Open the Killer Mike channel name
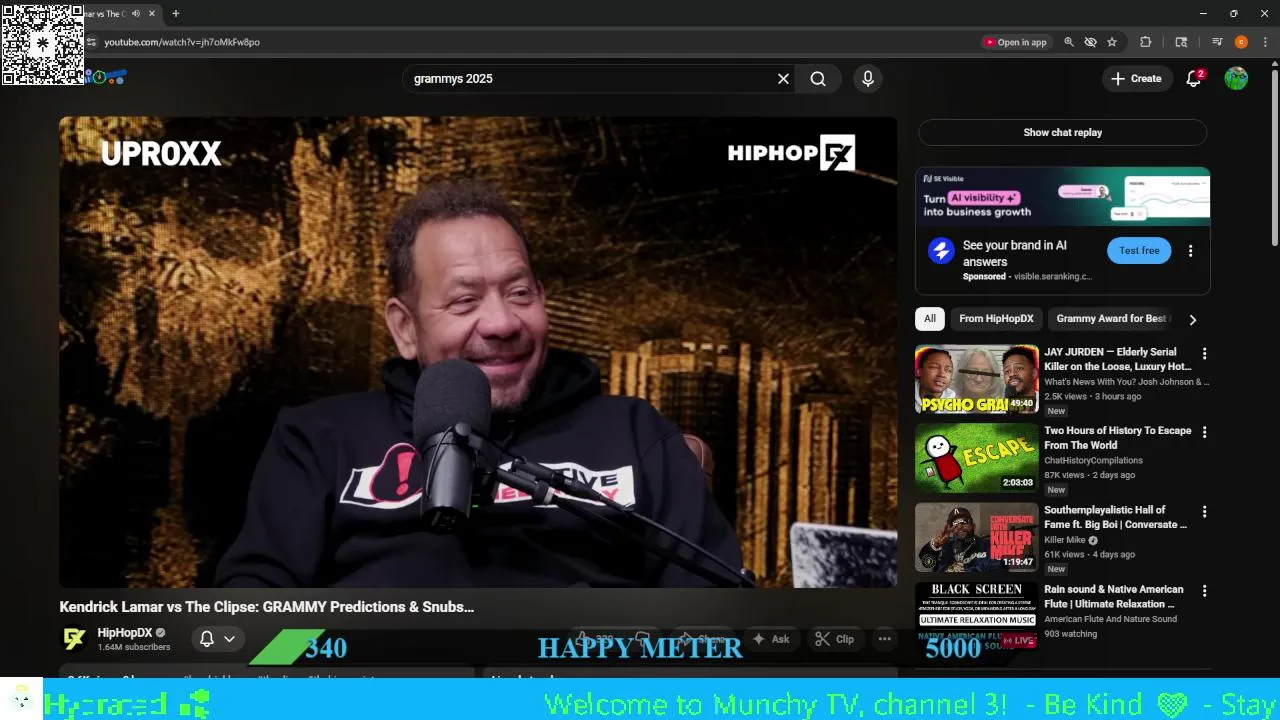Image resolution: width=1280 pixels, height=720 pixels. pos(1065,540)
